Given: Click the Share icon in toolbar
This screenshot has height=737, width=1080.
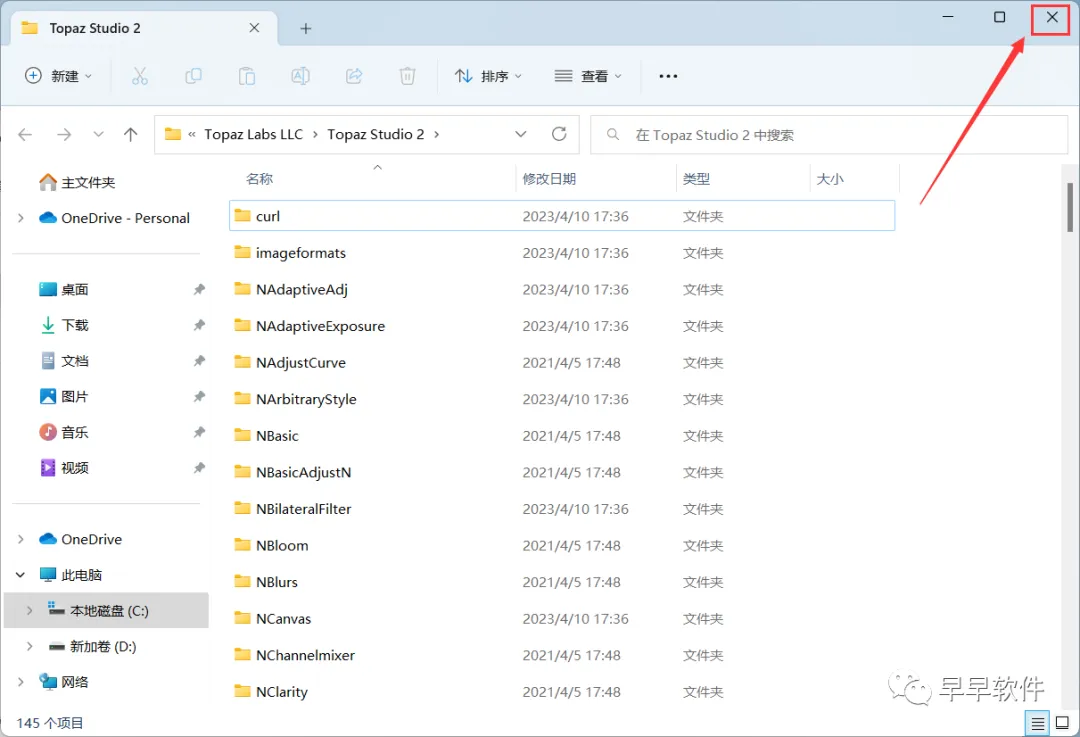Looking at the screenshot, I should (x=354, y=76).
